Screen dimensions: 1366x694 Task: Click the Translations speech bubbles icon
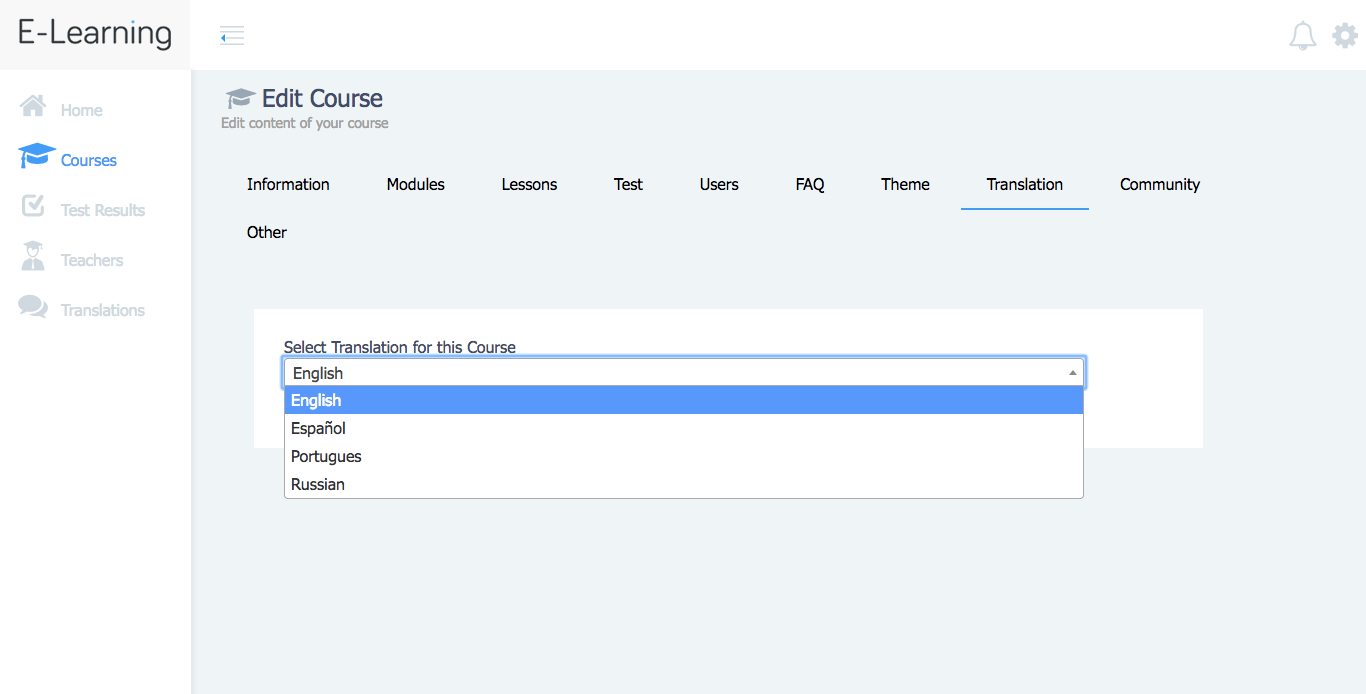point(33,307)
